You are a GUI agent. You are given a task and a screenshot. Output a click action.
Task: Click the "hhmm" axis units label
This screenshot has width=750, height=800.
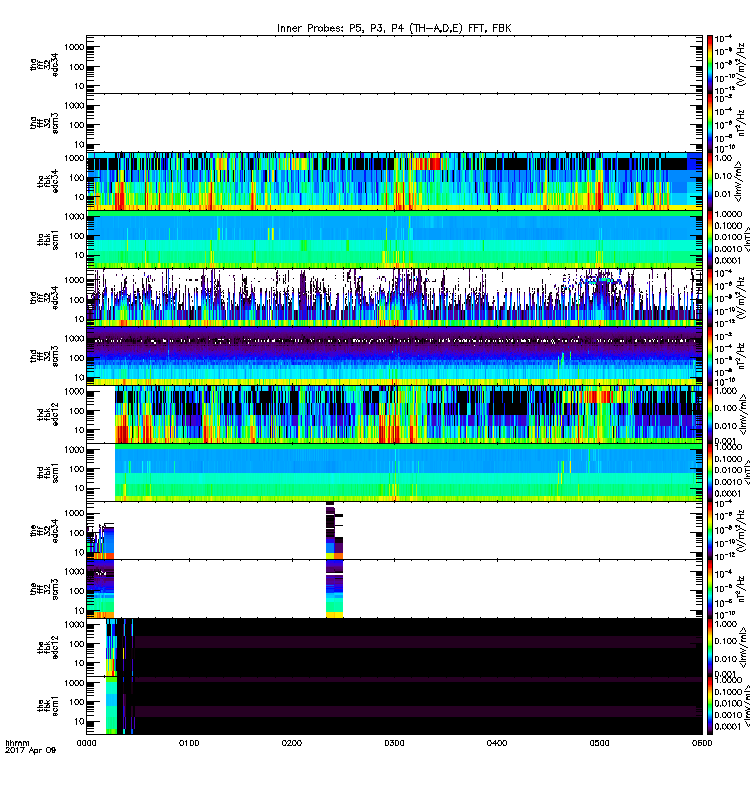(x=17, y=743)
